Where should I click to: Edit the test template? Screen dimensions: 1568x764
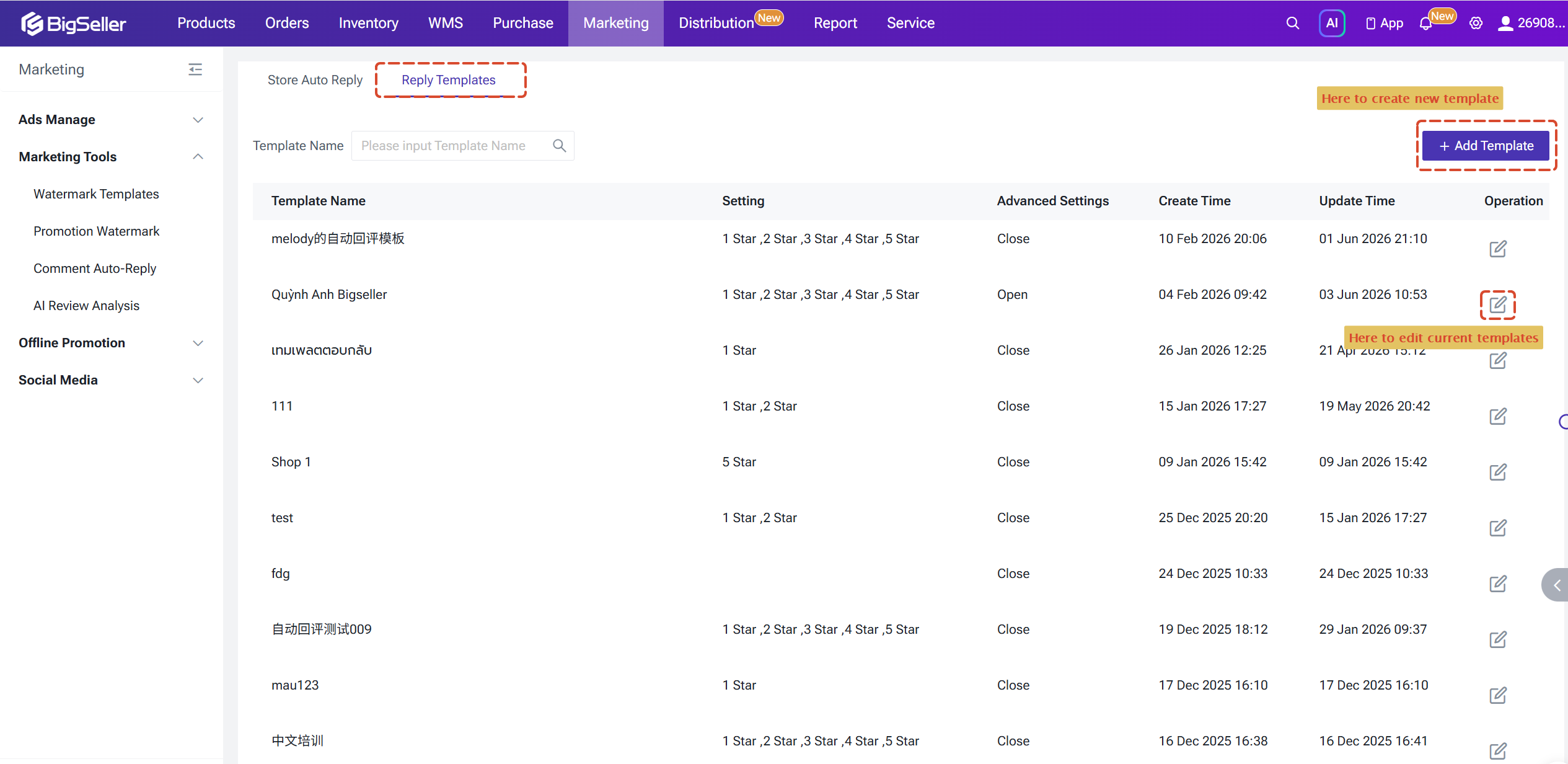(x=1498, y=528)
